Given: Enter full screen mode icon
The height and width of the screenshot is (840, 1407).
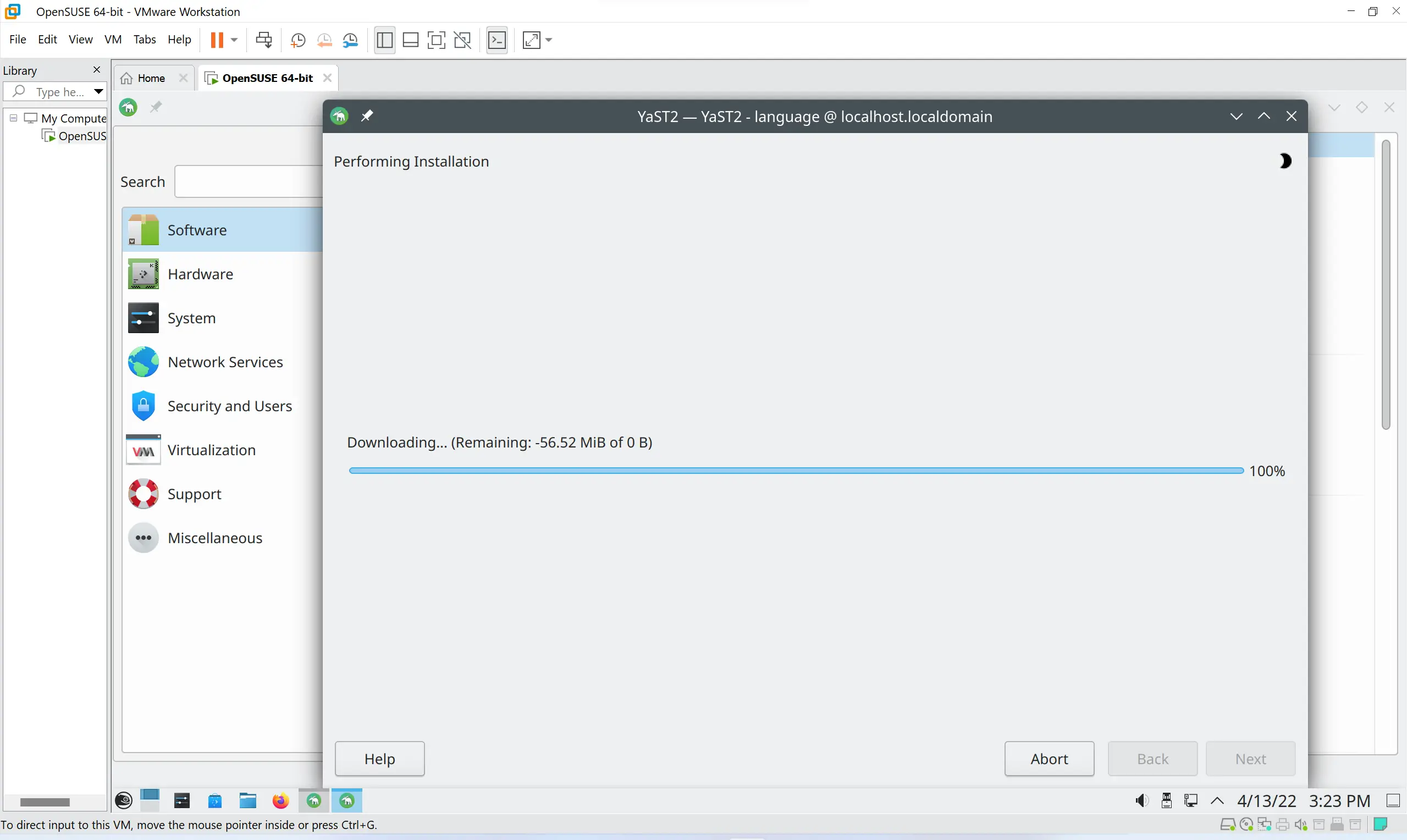Looking at the screenshot, I should pos(437,40).
